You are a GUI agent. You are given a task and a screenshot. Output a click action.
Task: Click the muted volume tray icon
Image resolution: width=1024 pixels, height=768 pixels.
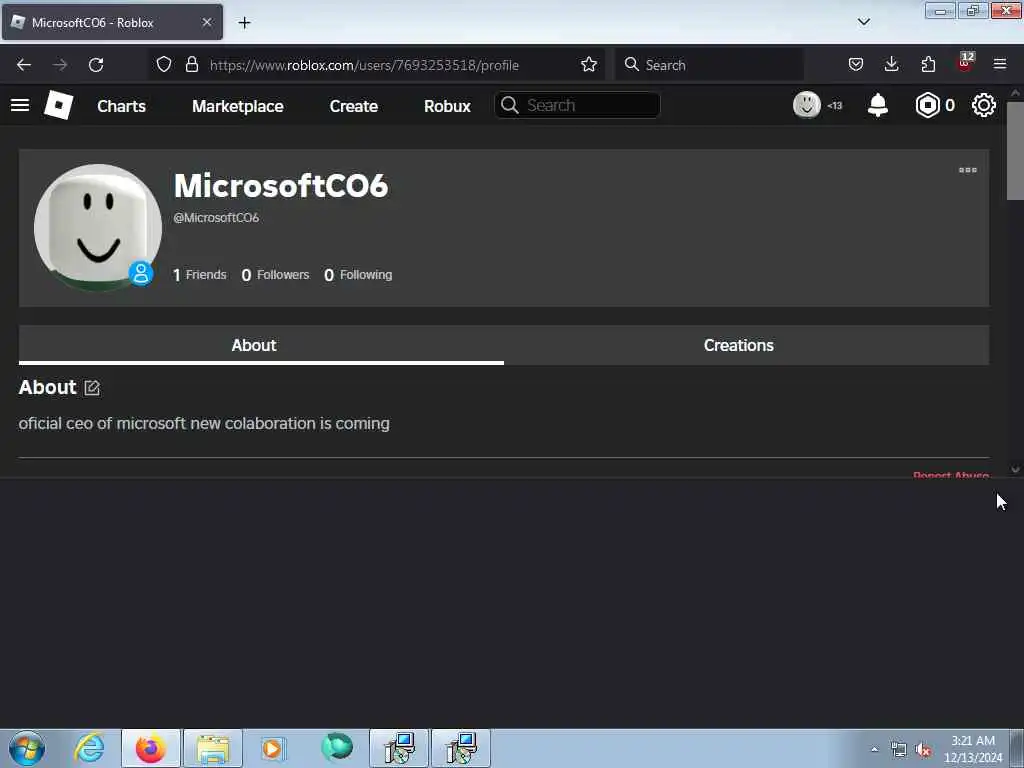tap(923, 750)
